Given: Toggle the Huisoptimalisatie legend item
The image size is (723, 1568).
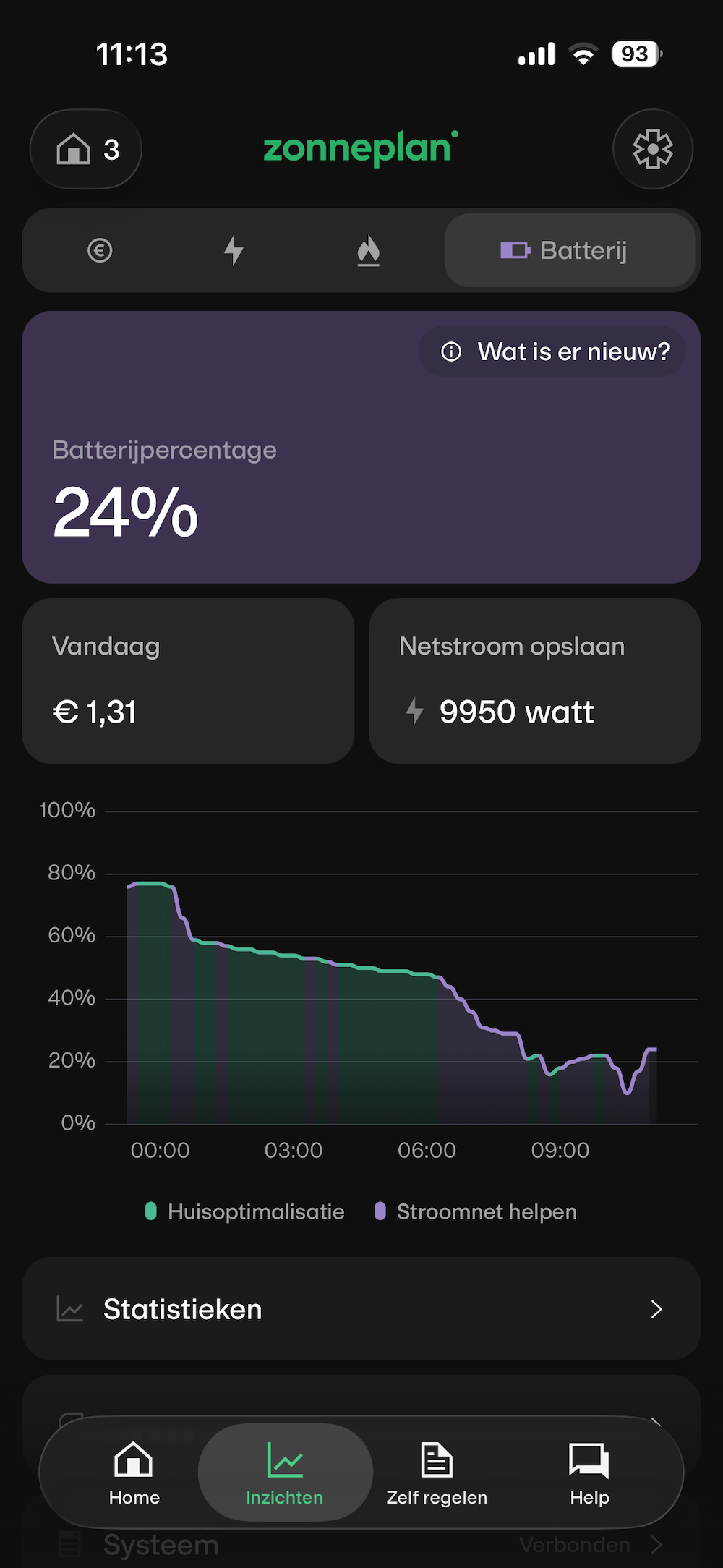Looking at the screenshot, I should (246, 1211).
